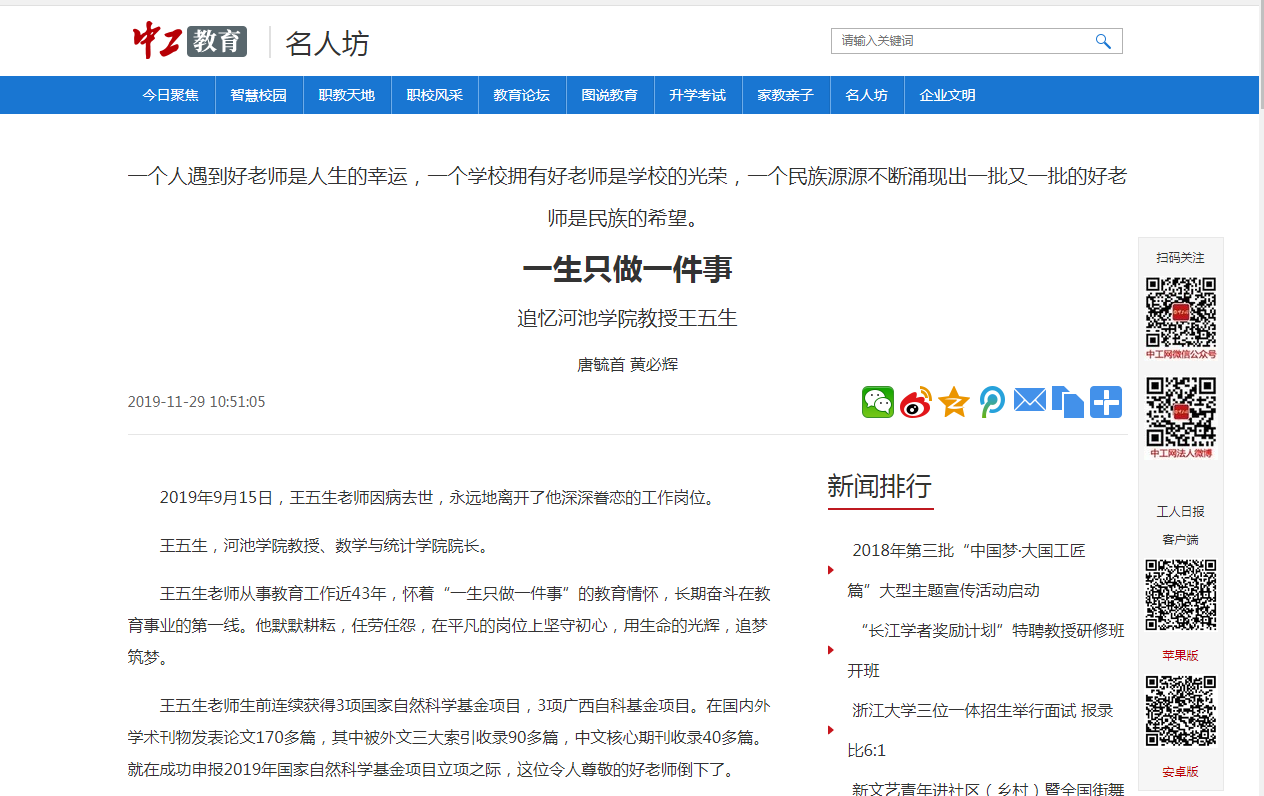This screenshot has height=796, width=1264.
Task: Share article by email envelope icon
Action: [x=1029, y=401]
